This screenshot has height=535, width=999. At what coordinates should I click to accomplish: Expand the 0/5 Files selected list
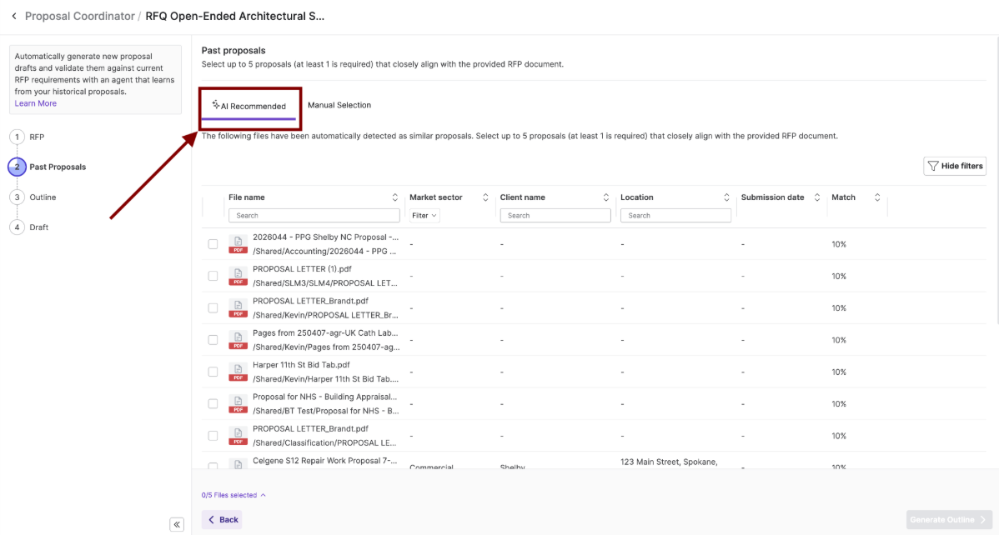point(233,495)
